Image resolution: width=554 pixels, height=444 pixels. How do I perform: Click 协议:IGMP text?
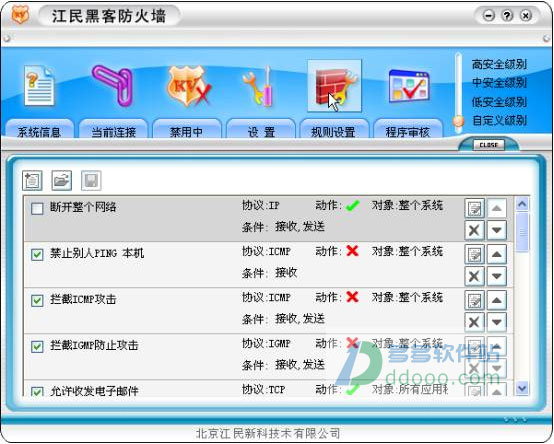point(266,343)
